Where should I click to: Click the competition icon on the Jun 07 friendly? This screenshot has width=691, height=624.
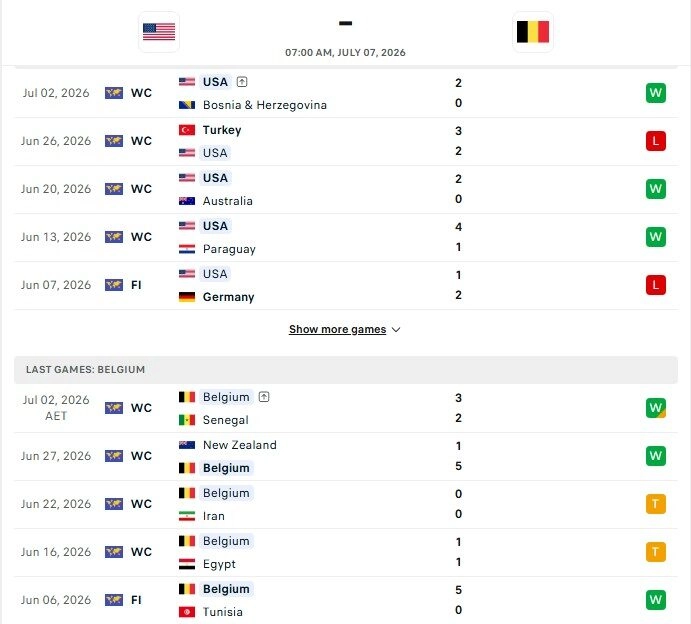click(x=114, y=285)
